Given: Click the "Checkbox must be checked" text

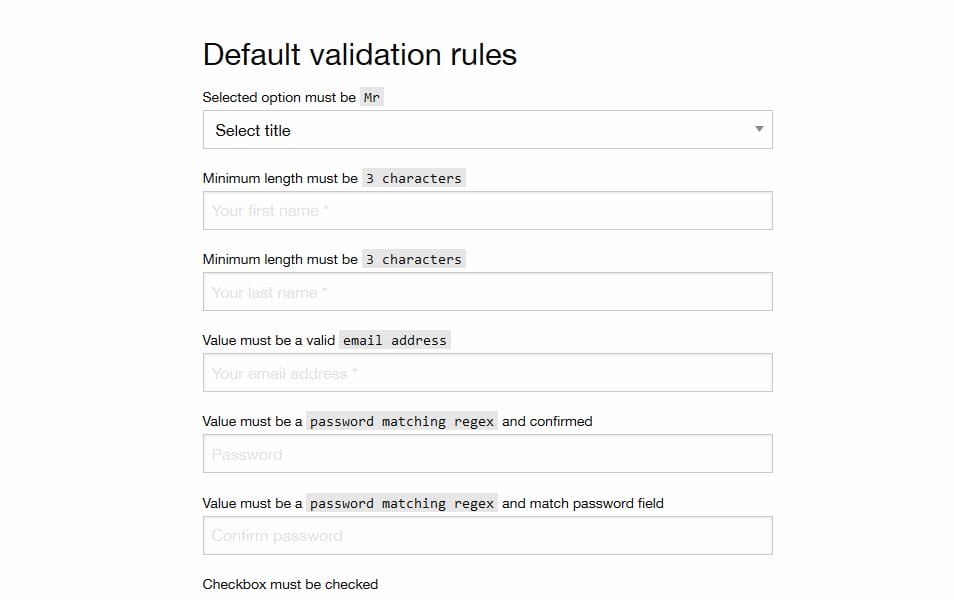Looking at the screenshot, I should click(x=289, y=584).
